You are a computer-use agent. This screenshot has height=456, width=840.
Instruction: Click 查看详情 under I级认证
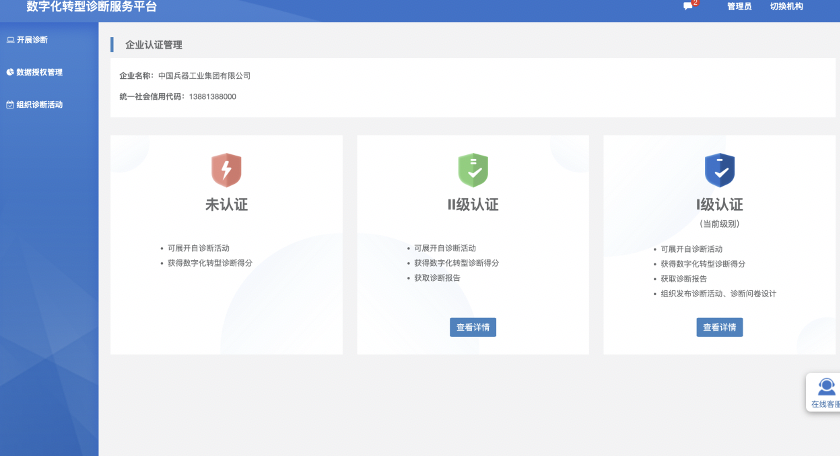point(719,327)
